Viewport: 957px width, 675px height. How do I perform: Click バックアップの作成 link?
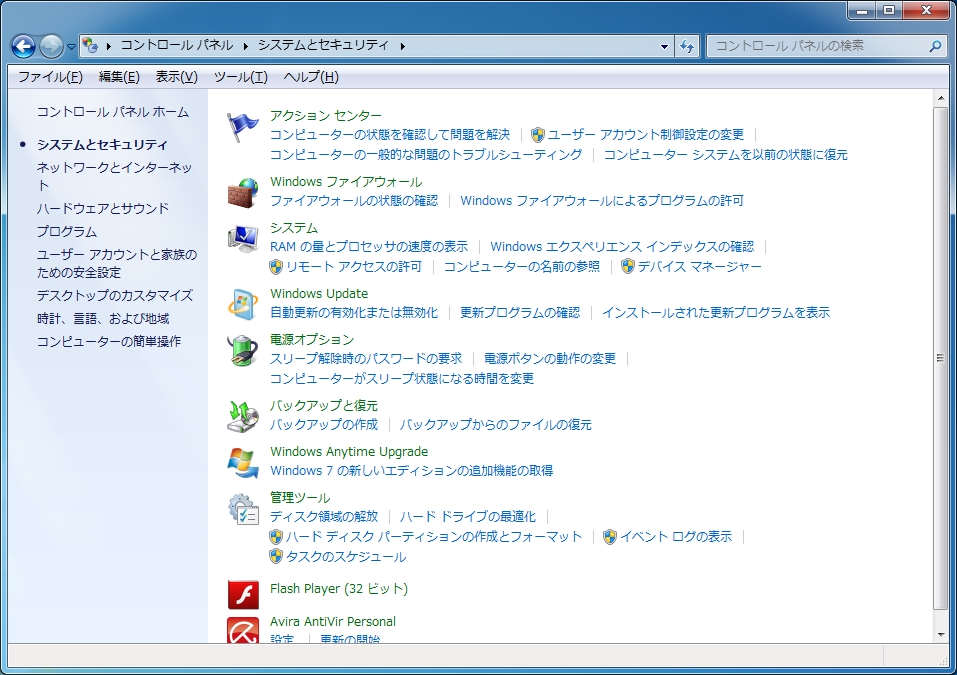(x=324, y=424)
